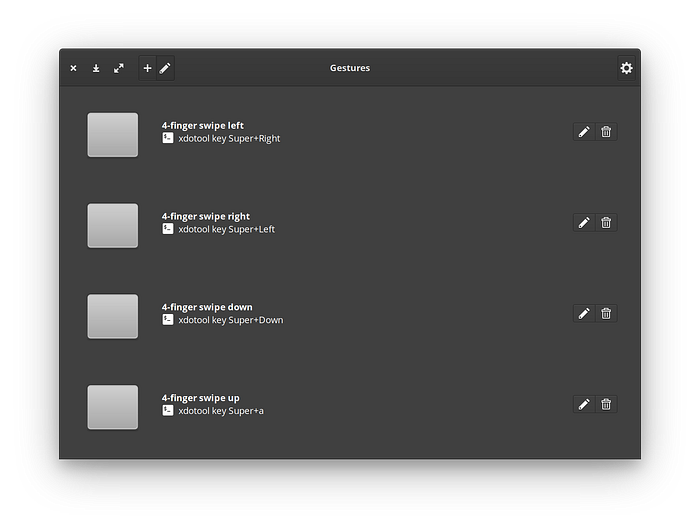
Task: Select the "4-finger swipe down" title
Action: 207,307
